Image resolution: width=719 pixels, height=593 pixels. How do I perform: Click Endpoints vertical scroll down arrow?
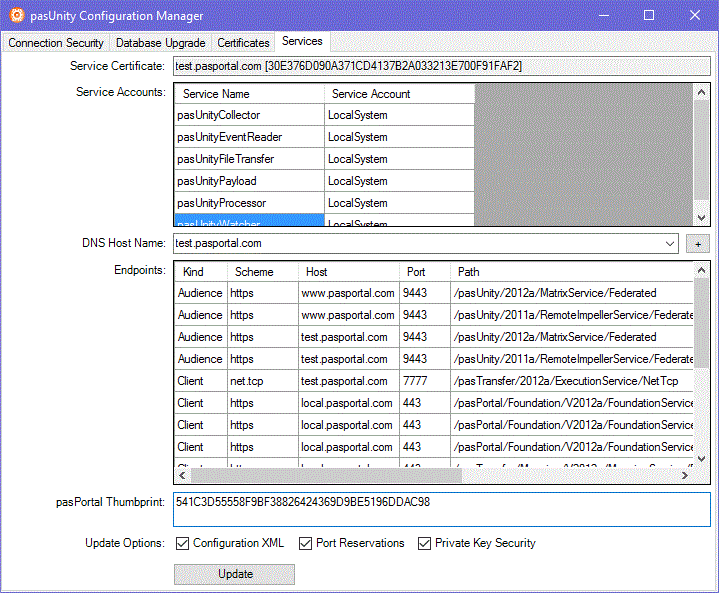click(701, 458)
